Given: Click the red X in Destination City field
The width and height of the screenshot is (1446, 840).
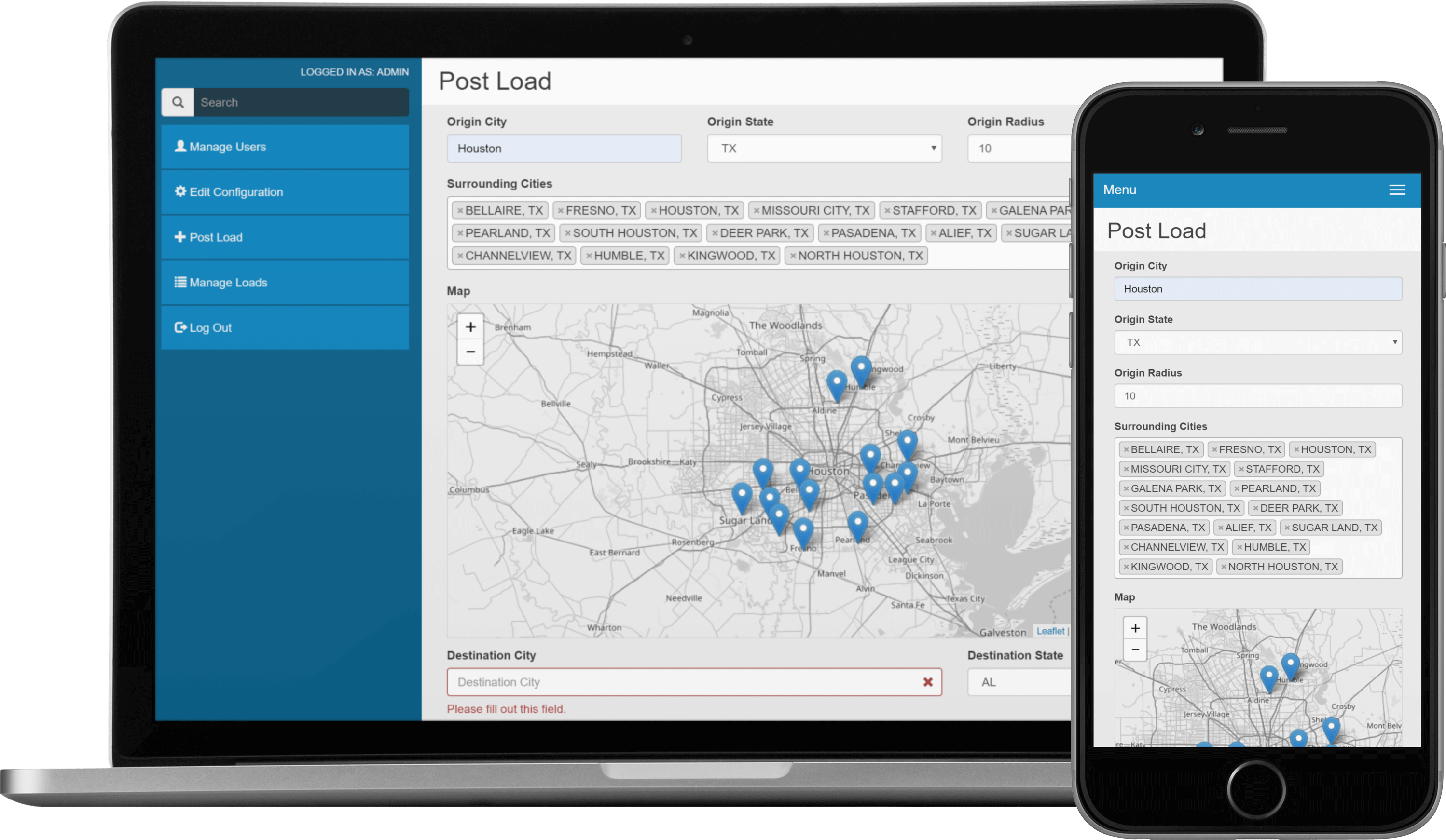Looking at the screenshot, I should coord(927,682).
